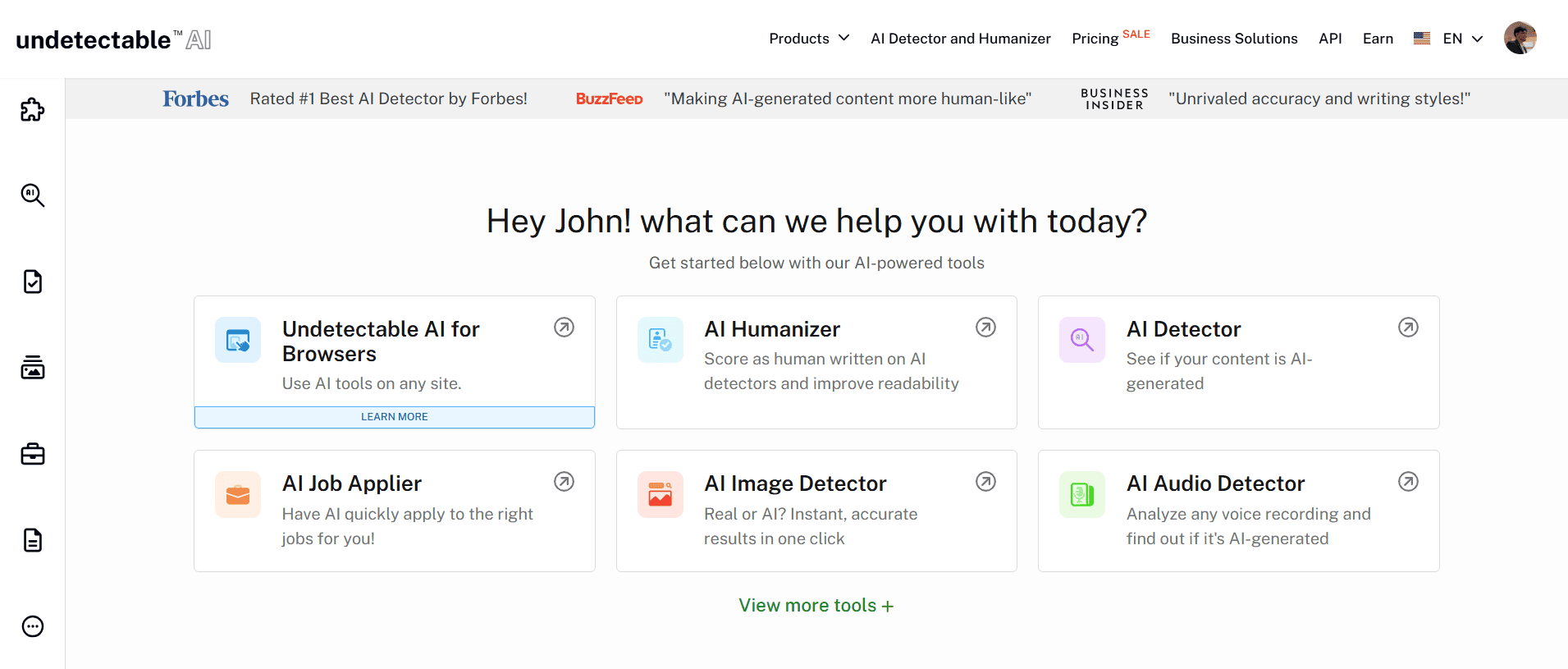Viewport: 1568px width, 669px height.
Task: Open arrow icon on AI Audio Detector card
Action: pos(1408,482)
